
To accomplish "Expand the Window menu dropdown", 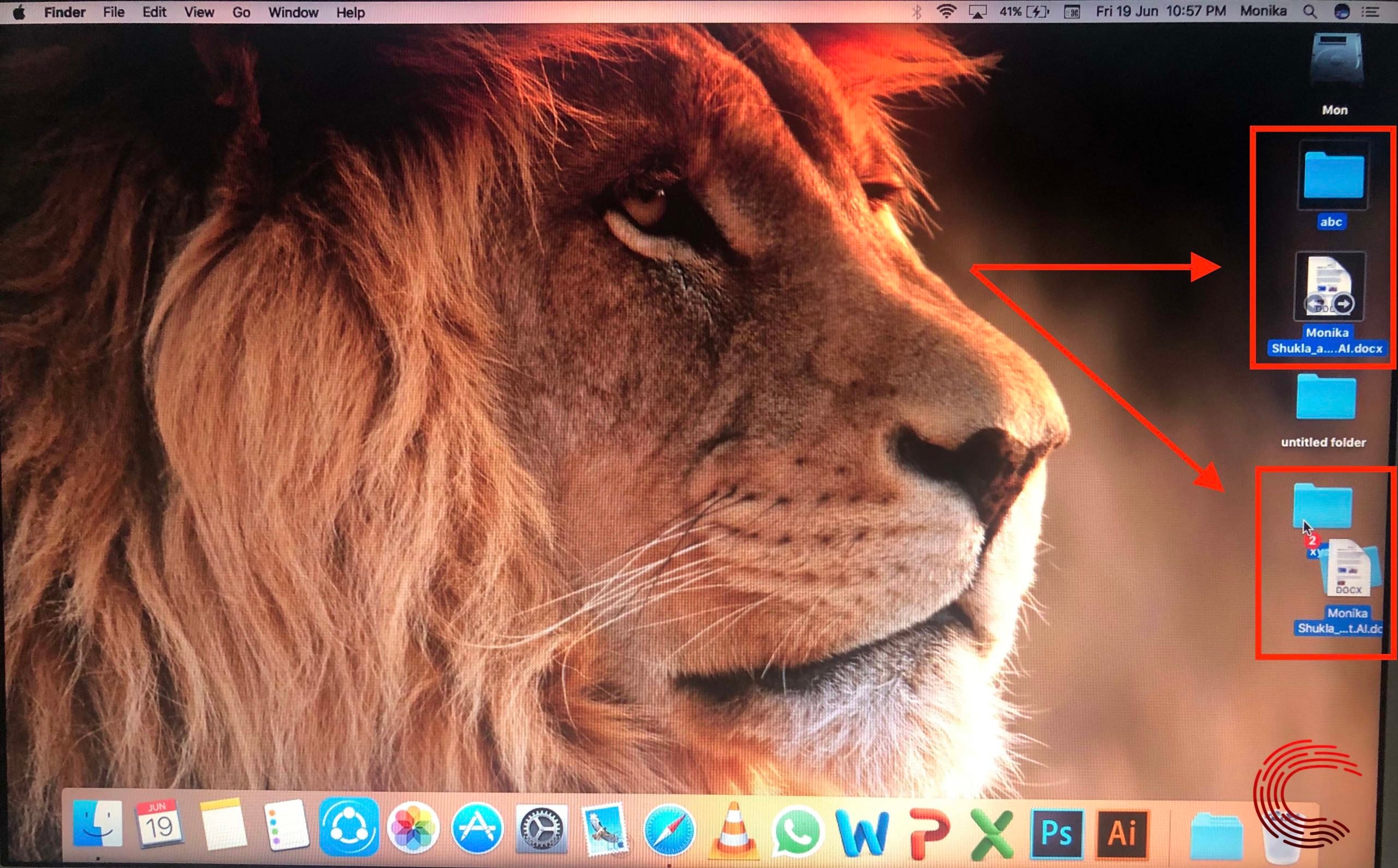I will pyautogui.click(x=293, y=12).
